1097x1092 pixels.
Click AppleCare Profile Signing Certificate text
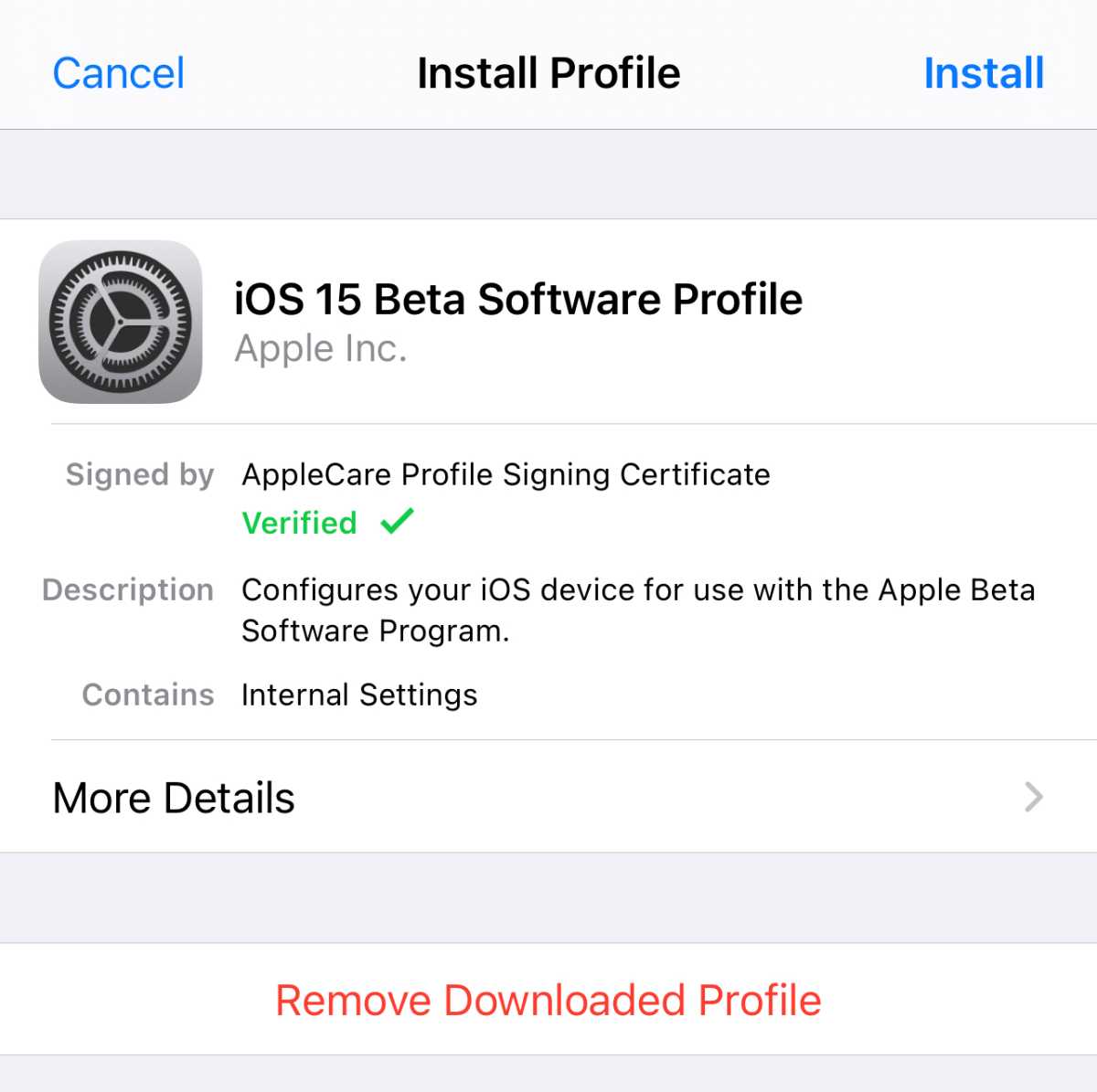506,474
